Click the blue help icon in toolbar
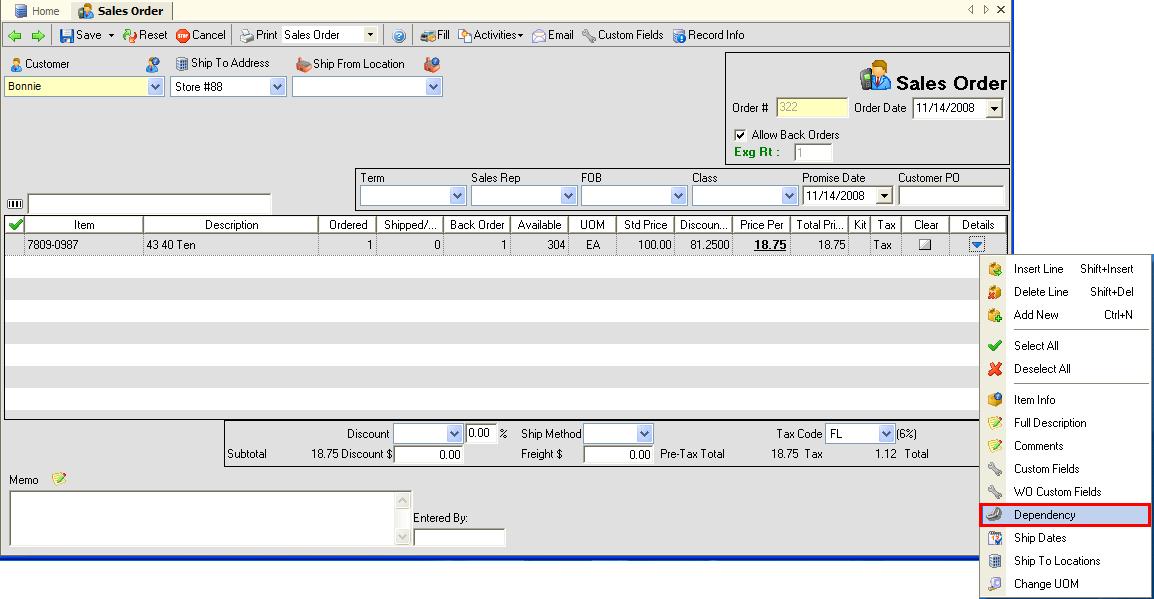The image size is (1154, 599). click(x=399, y=35)
